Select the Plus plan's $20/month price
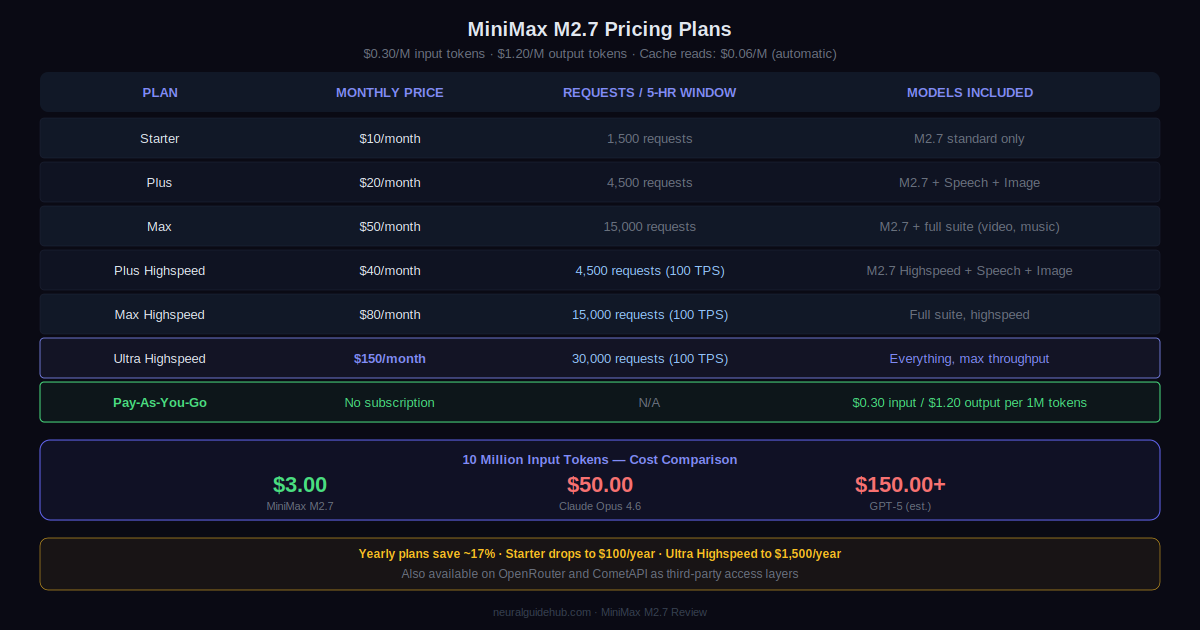 coord(390,183)
